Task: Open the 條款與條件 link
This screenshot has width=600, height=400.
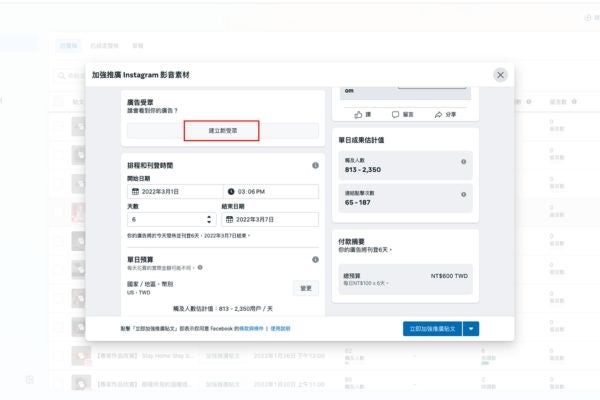Action: tap(247, 328)
